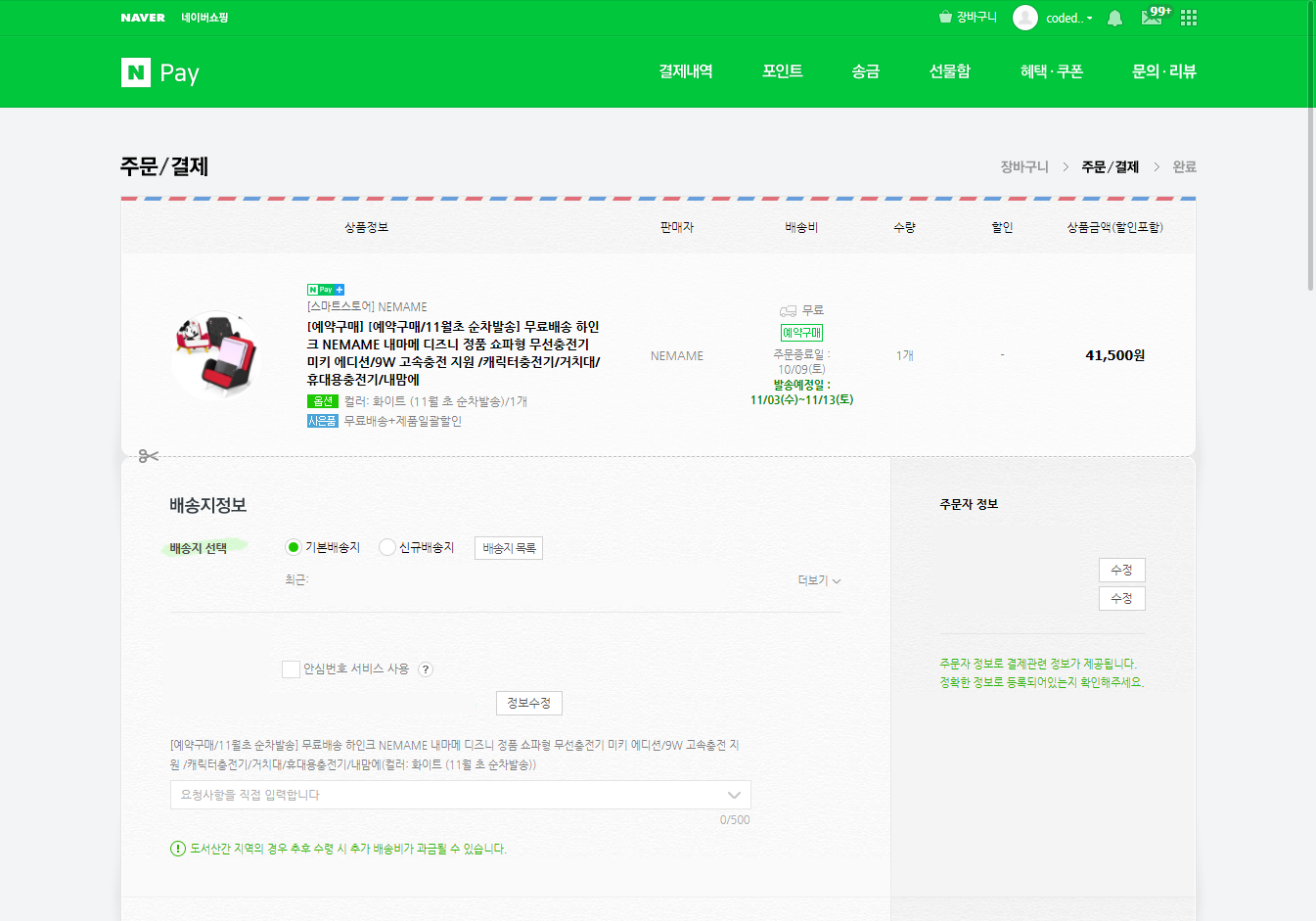
Task: Click the 상품금액(할인포함) column header
Action: click(x=1115, y=227)
